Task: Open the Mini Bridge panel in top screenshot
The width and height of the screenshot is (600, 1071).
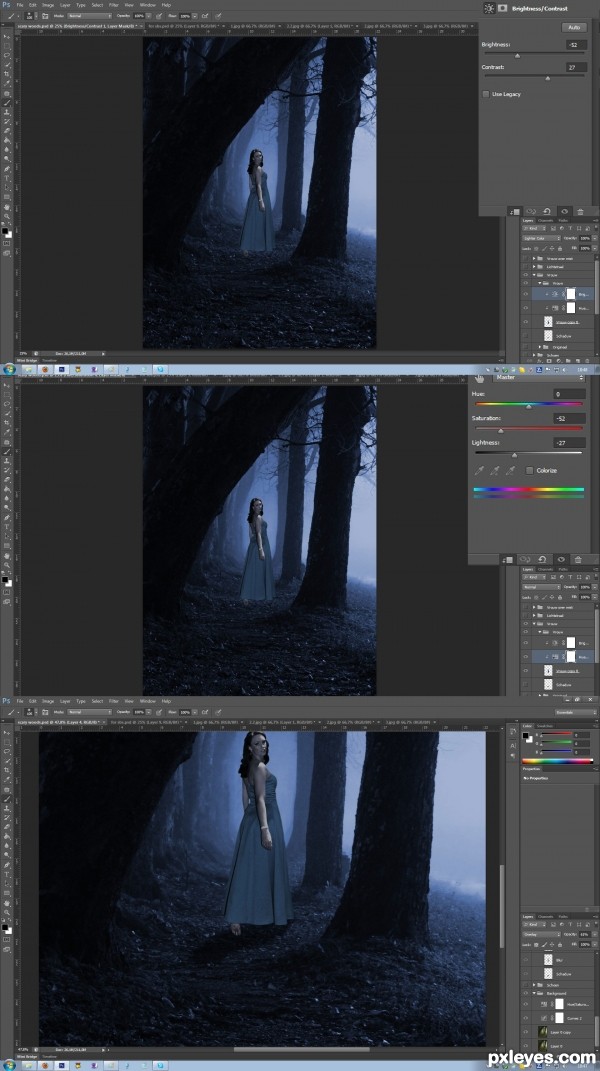Action: point(29,360)
